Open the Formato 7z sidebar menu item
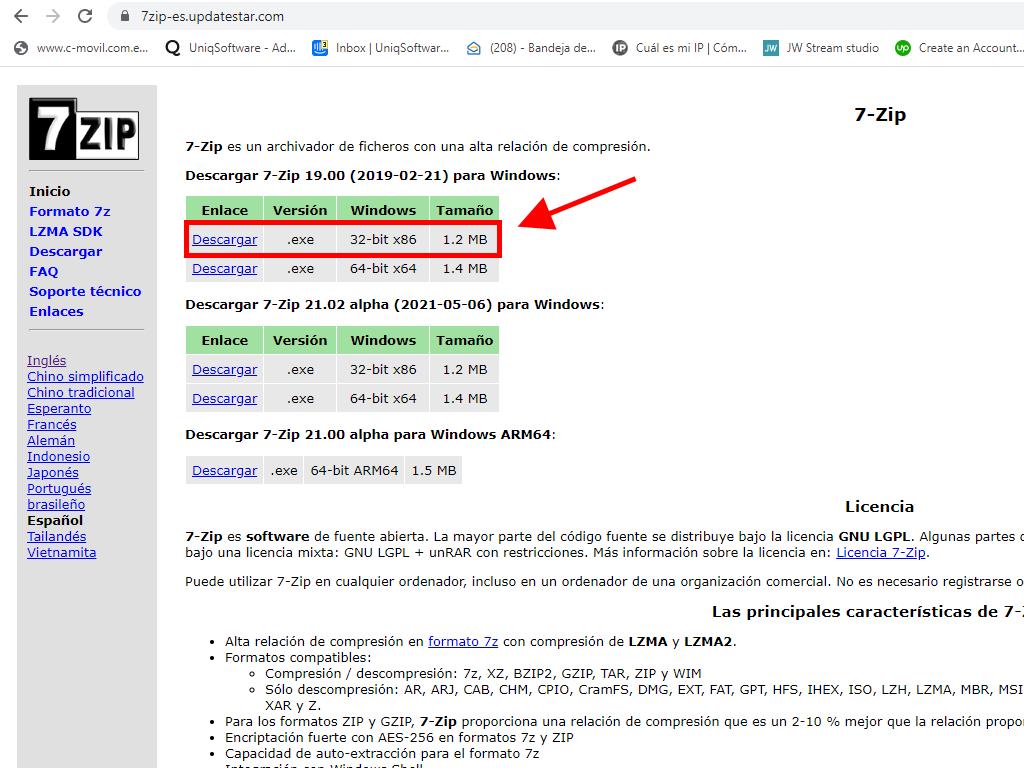This screenshot has width=1024, height=768. 69,211
